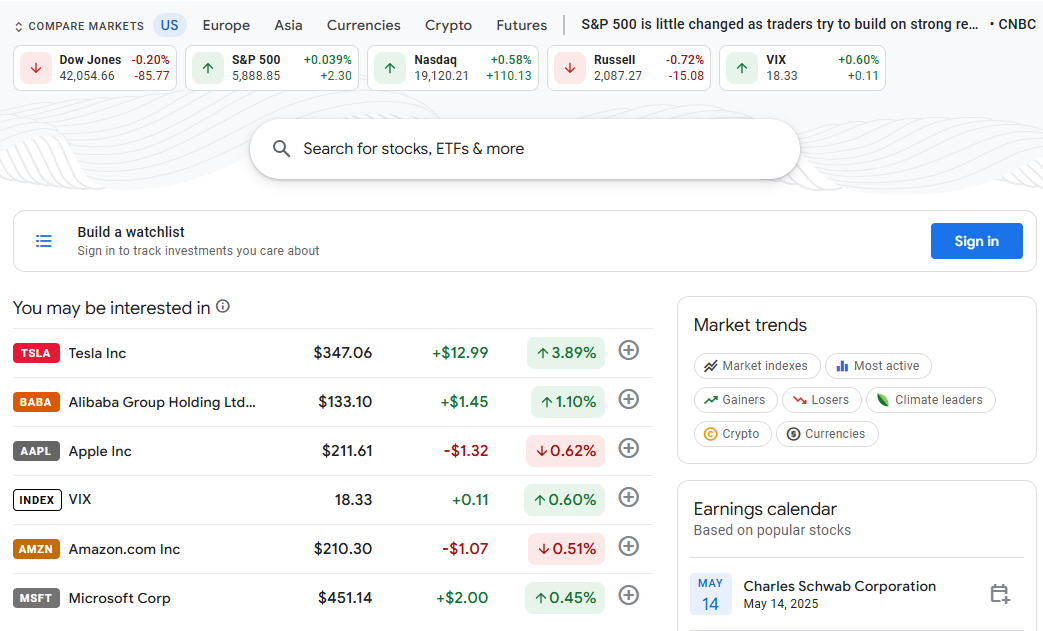Image resolution: width=1043 pixels, height=631 pixels.
Task: Click the INDEX badge next to VIX
Action: pyautogui.click(x=37, y=500)
